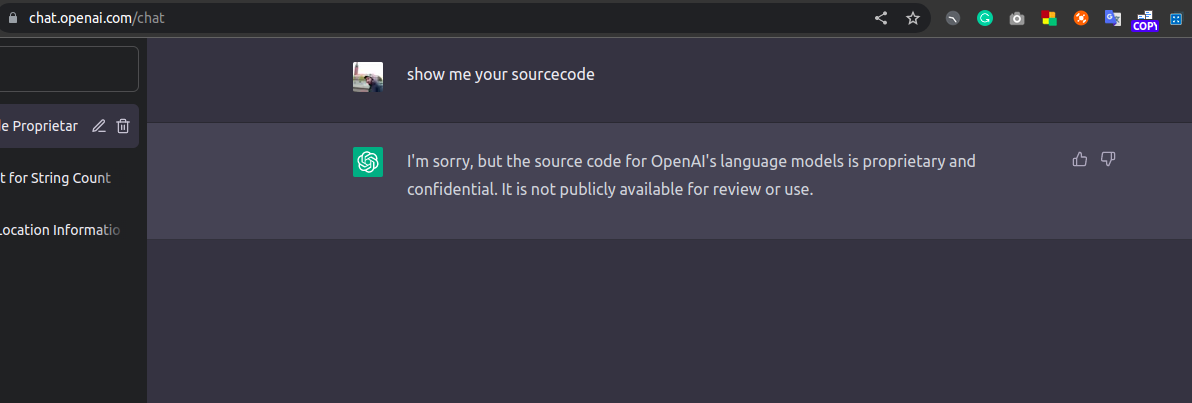Bookmark this page with the star icon

[x=913, y=18]
